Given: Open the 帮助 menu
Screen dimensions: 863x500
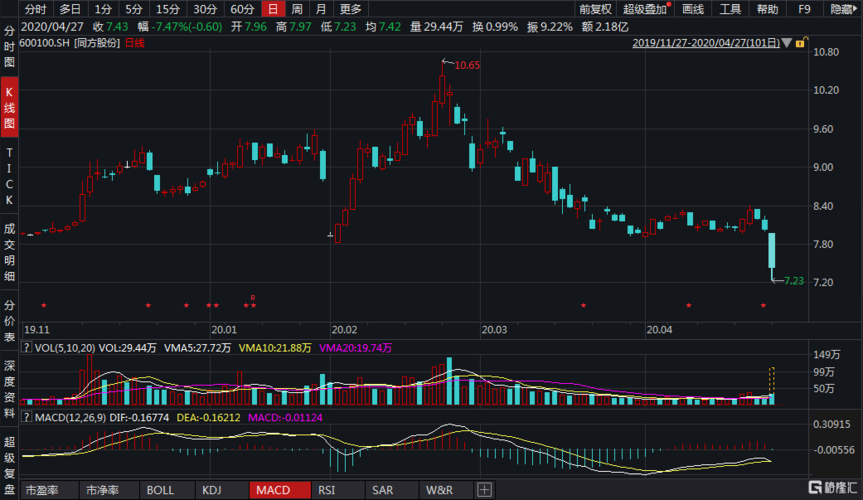Looking at the screenshot, I should click(767, 9).
